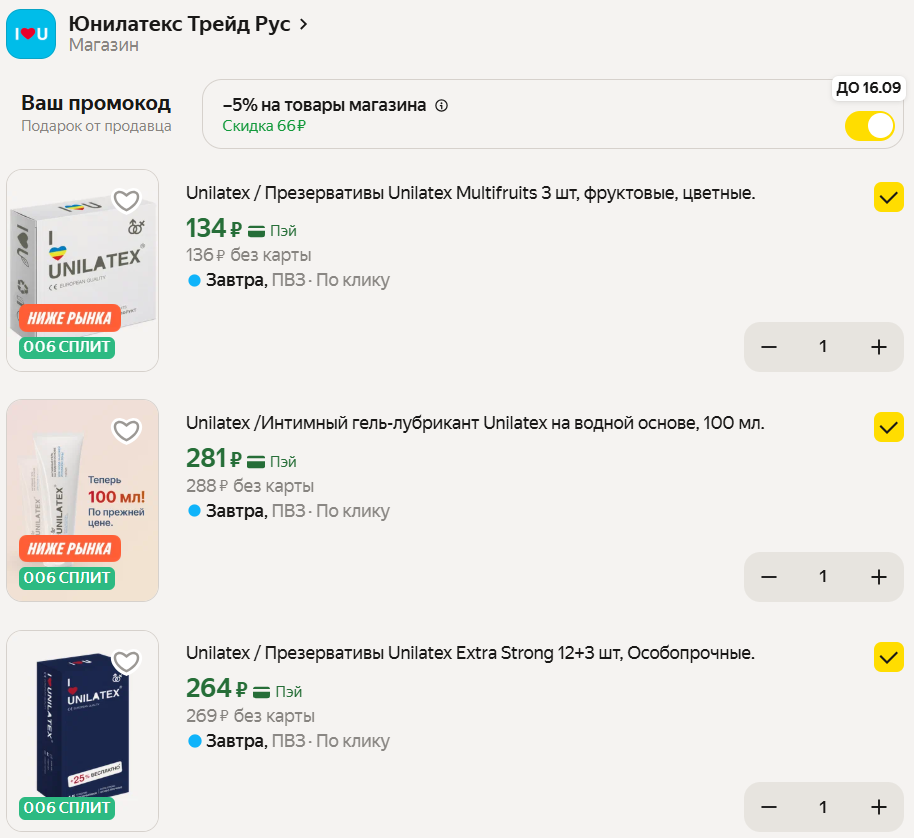914x838 pixels.
Task: Open the Юнилатекс Трейд Рус store logo
Action: 31,34
